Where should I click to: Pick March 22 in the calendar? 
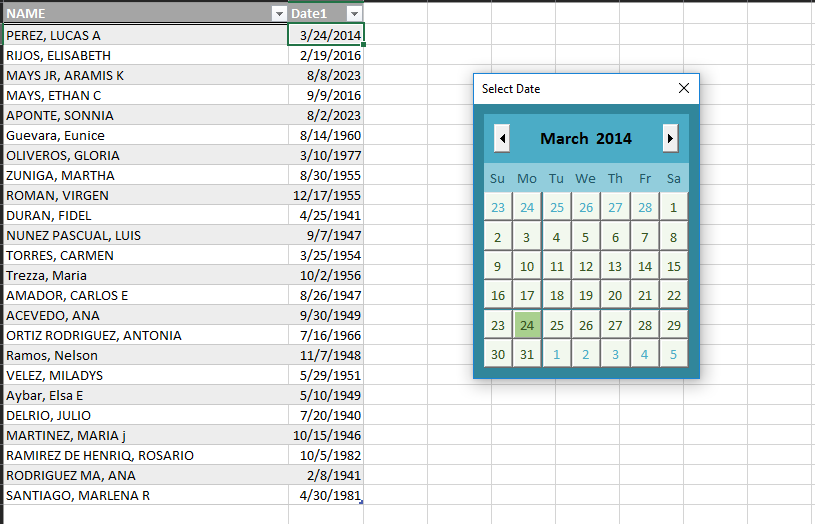pyautogui.click(x=674, y=295)
